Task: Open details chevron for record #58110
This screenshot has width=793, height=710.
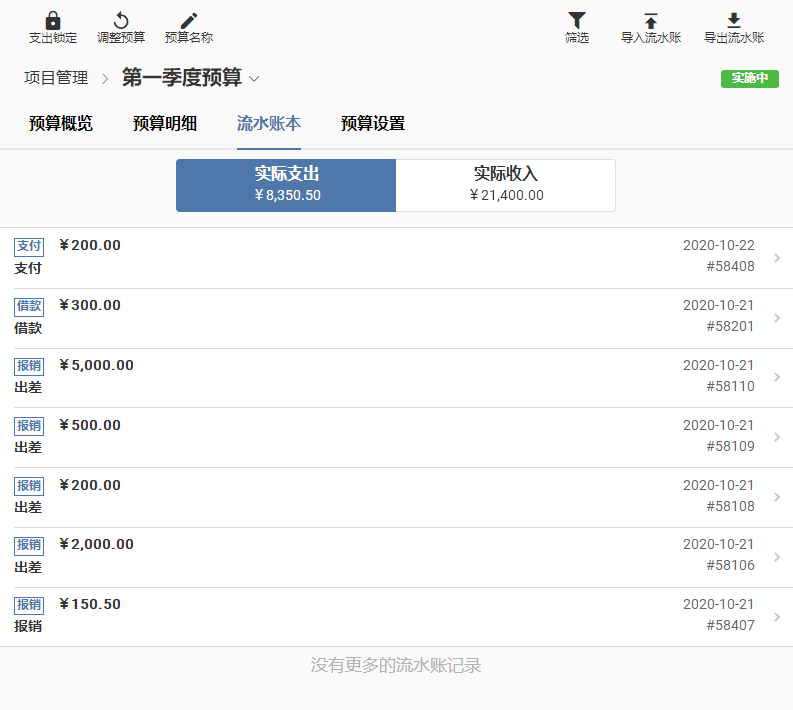Action: click(777, 377)
